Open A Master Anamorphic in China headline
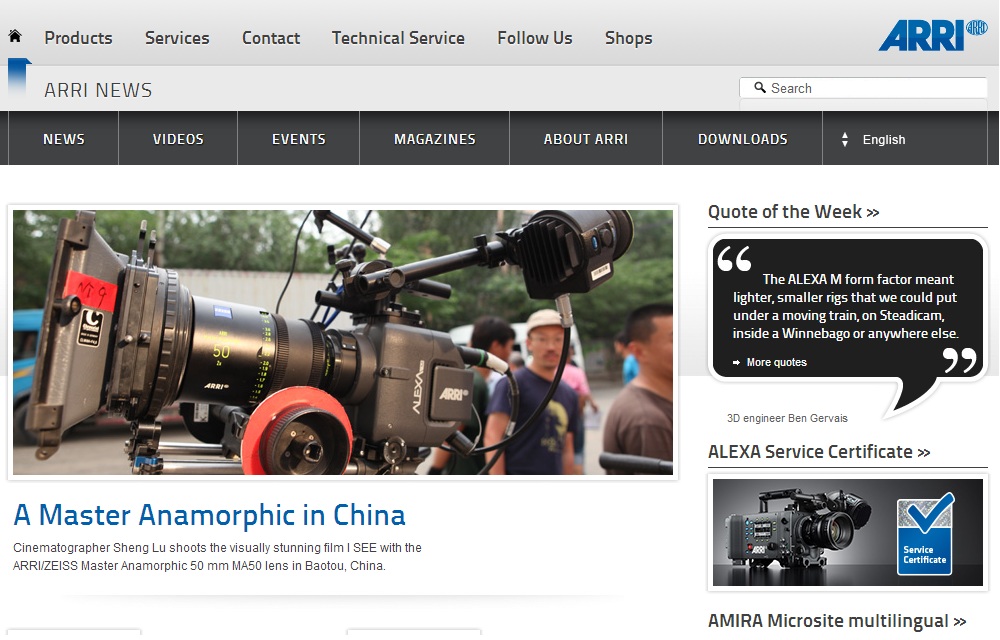 coord(209,515)
